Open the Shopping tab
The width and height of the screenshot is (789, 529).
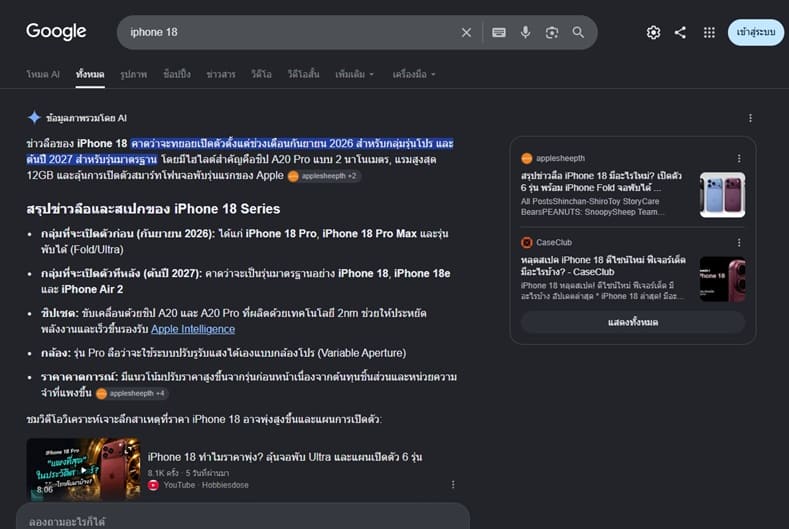pos(177,74)
